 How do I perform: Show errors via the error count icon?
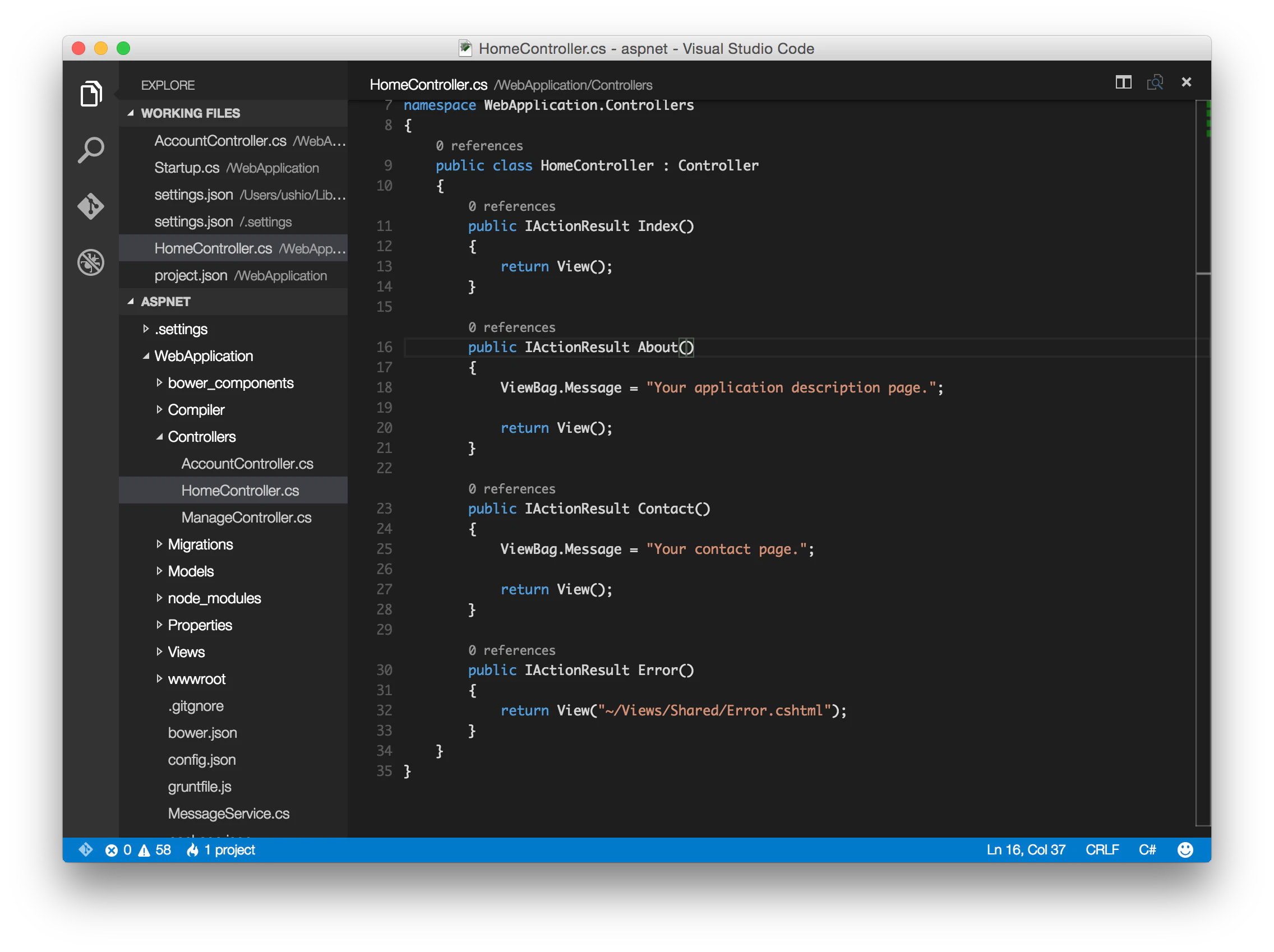point(118,850)
